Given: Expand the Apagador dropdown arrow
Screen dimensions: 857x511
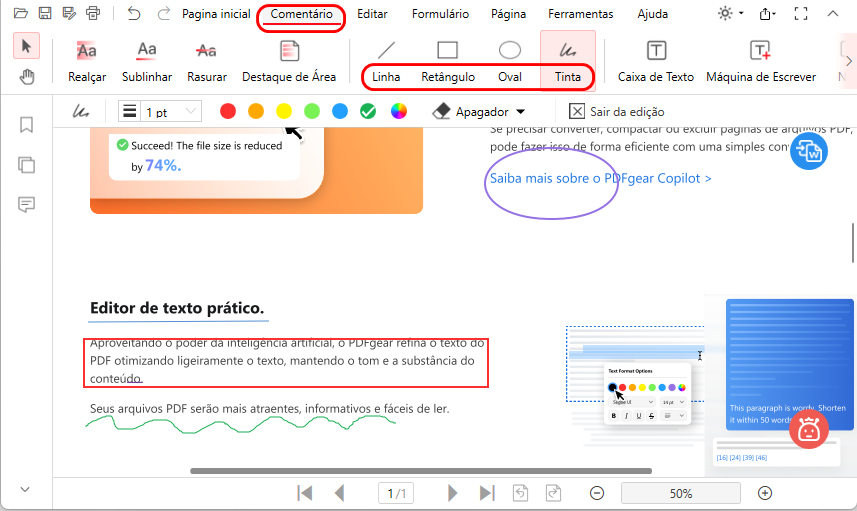Looking at the screenshot, I should click(x=520, y=112).
